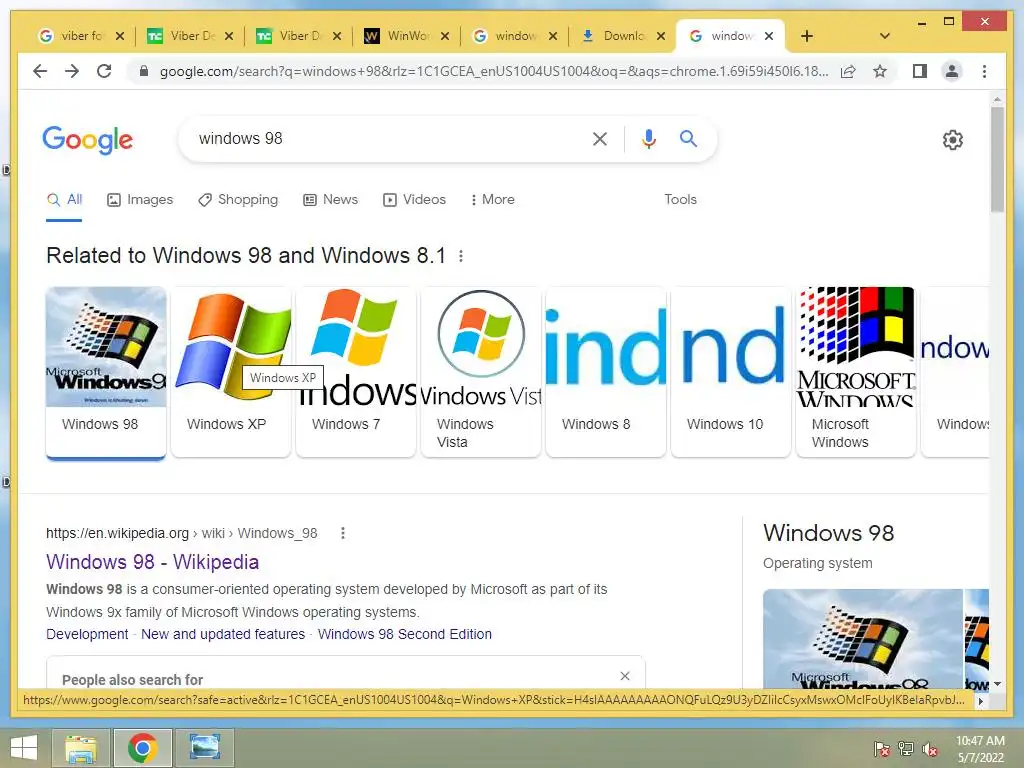Select the News search tab

(x=330, y=199)
